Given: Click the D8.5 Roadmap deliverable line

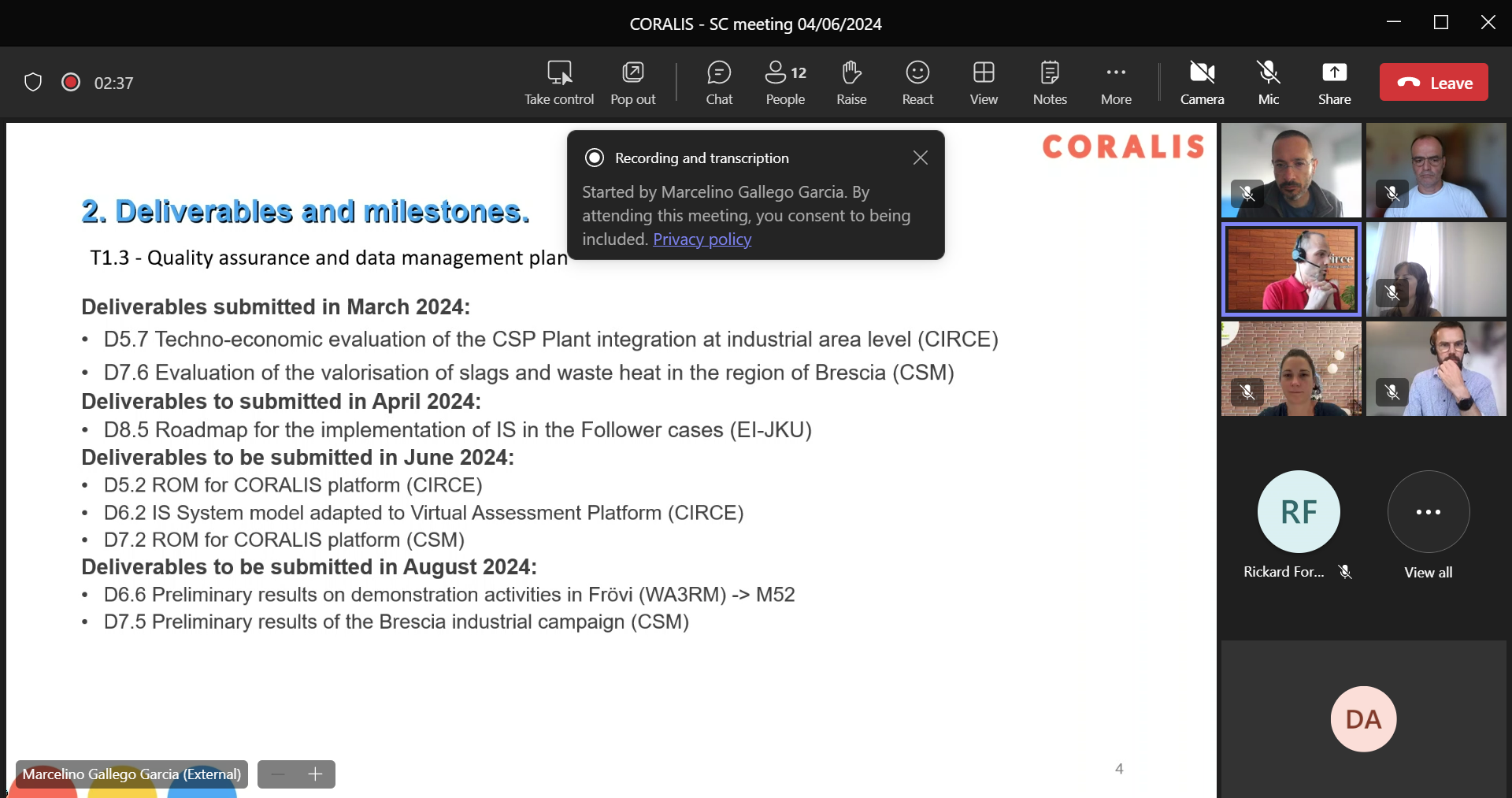Looking at the screenshot, I should 458,430.
